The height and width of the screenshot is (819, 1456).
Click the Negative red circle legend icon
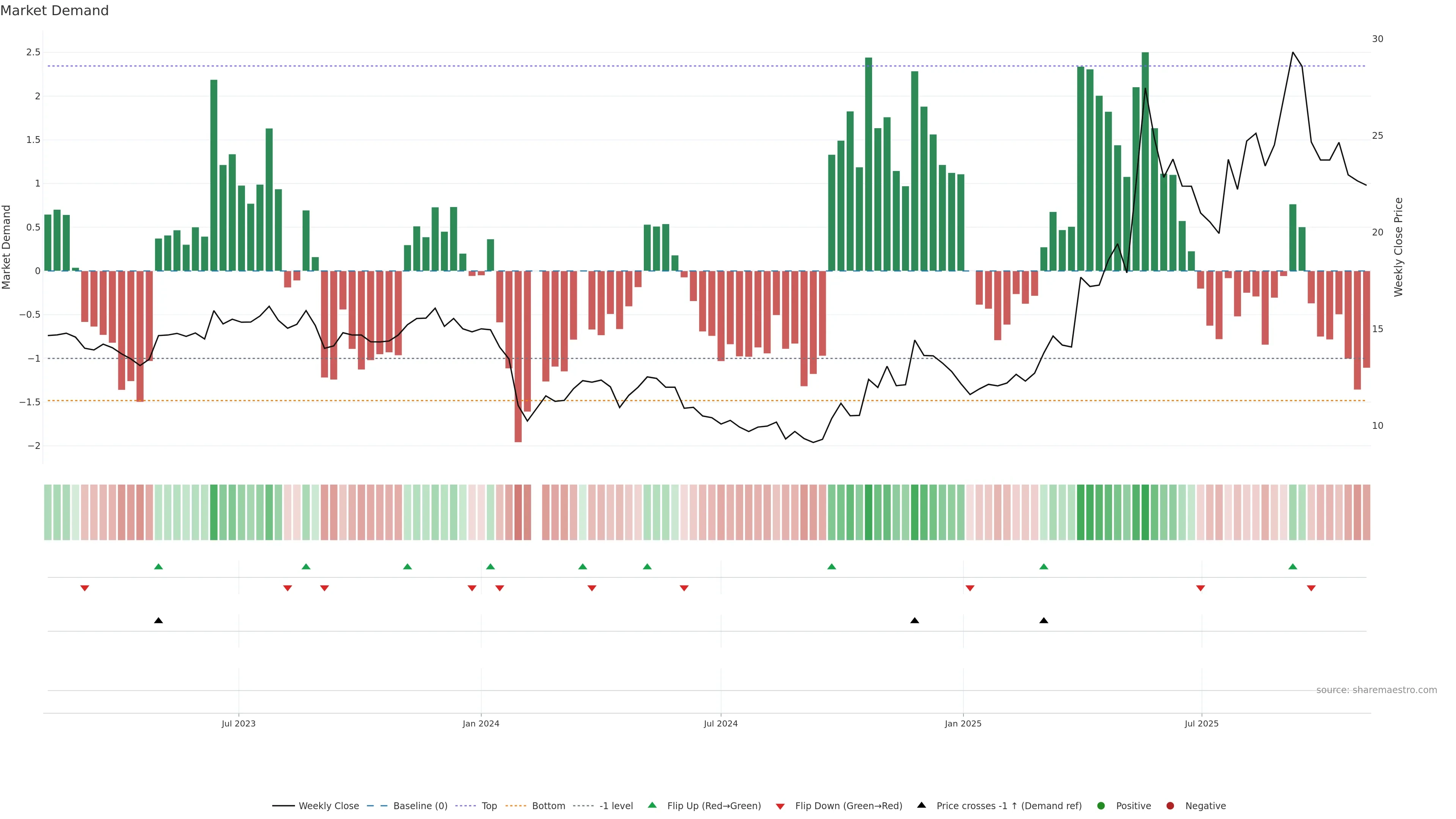[x=1170, y=805]
